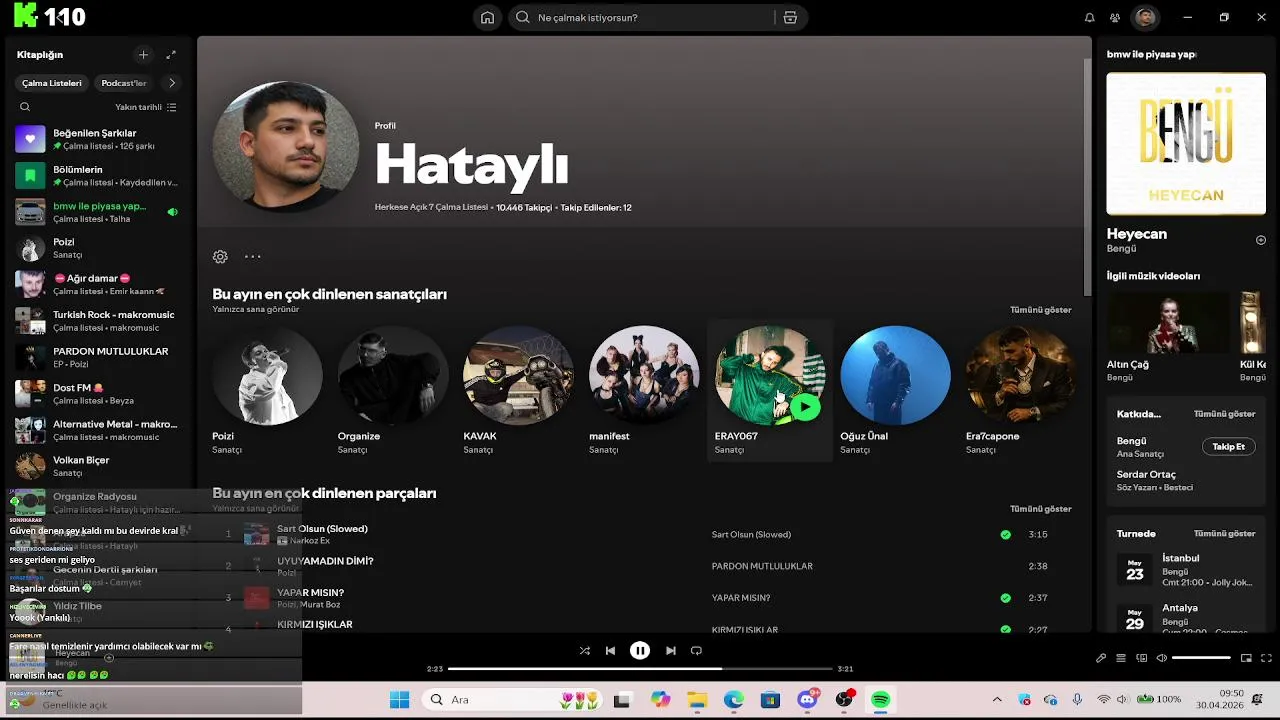Screen dimensions: 1280x720
Task: Show all tour dates in Turnede section
Action: pos(1224,534)
